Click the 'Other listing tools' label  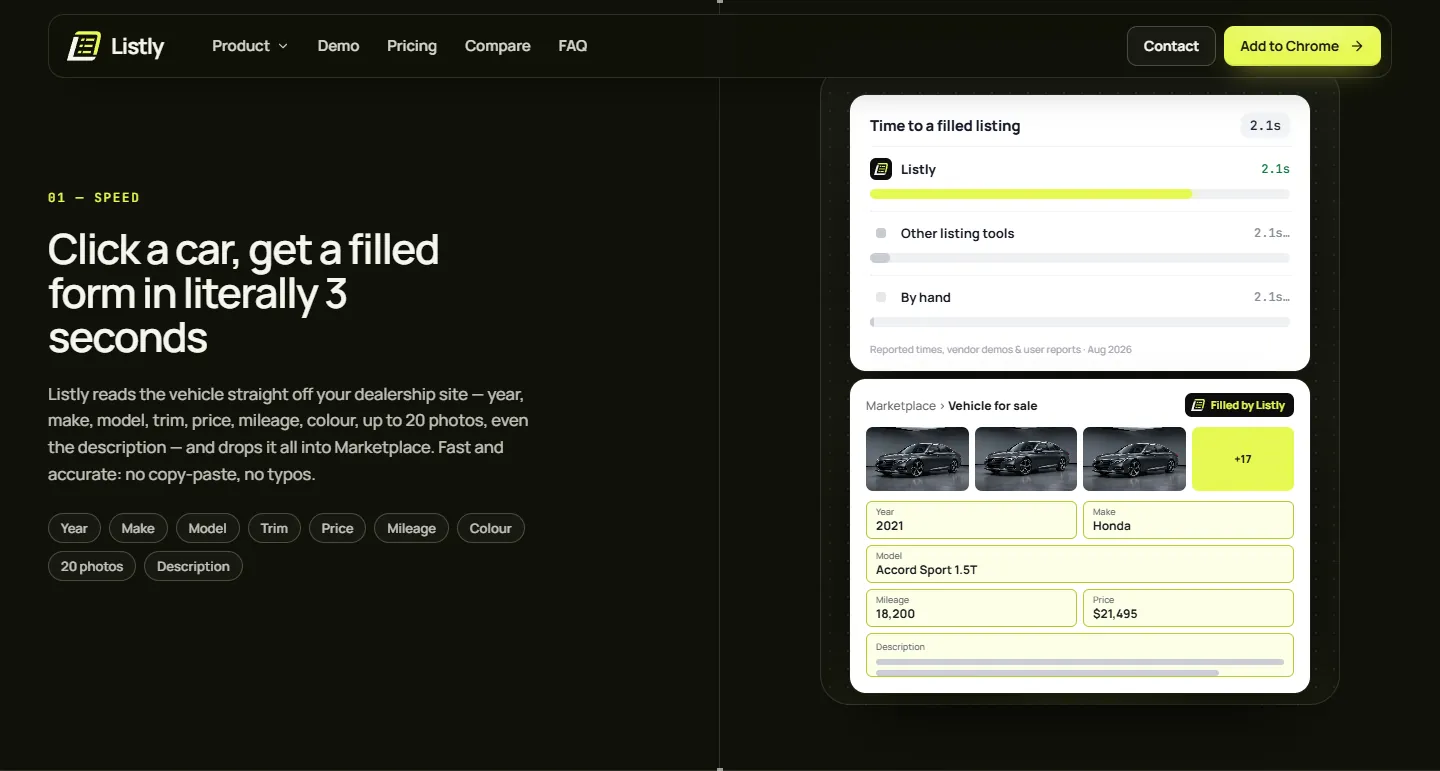pos(957,233)
